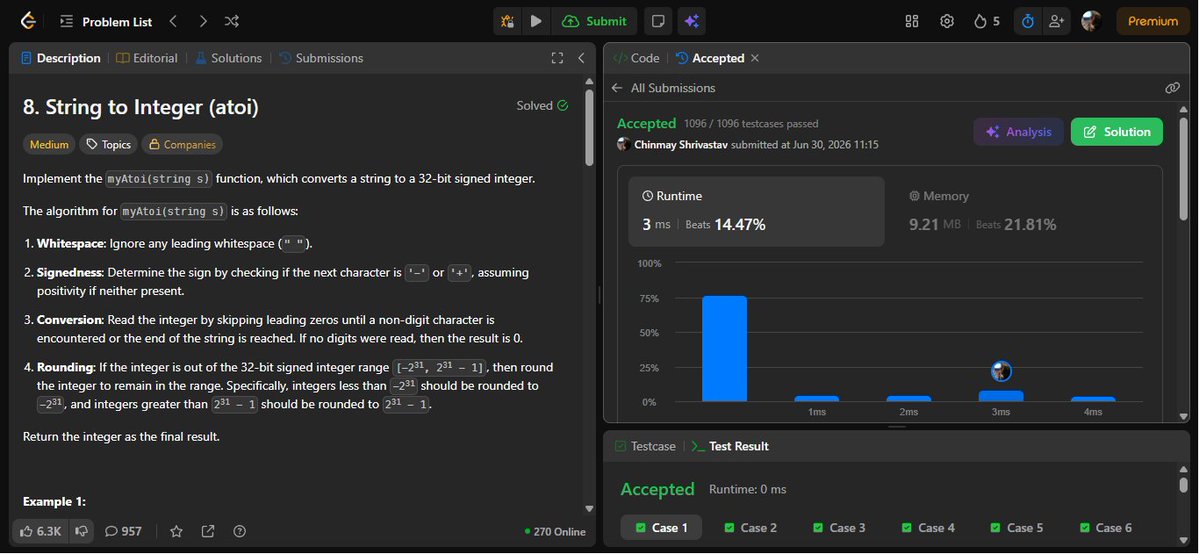Open the notes sticky icon
The width and height of the screenshot is (1199, 554).
coord(658,21)
